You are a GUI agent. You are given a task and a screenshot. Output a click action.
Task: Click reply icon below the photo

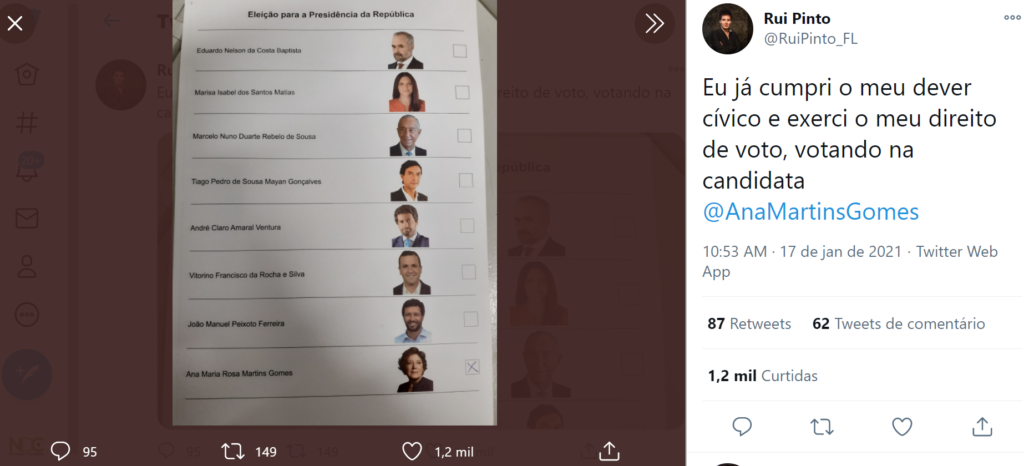(60, 451)
